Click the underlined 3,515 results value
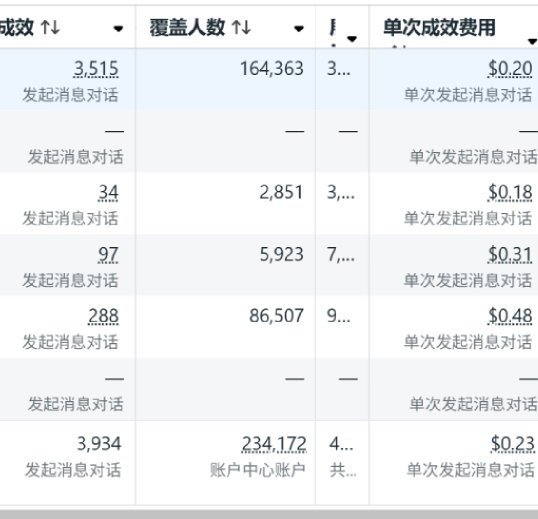The height and width of the screenshot is (519, 538). (96, 69)
